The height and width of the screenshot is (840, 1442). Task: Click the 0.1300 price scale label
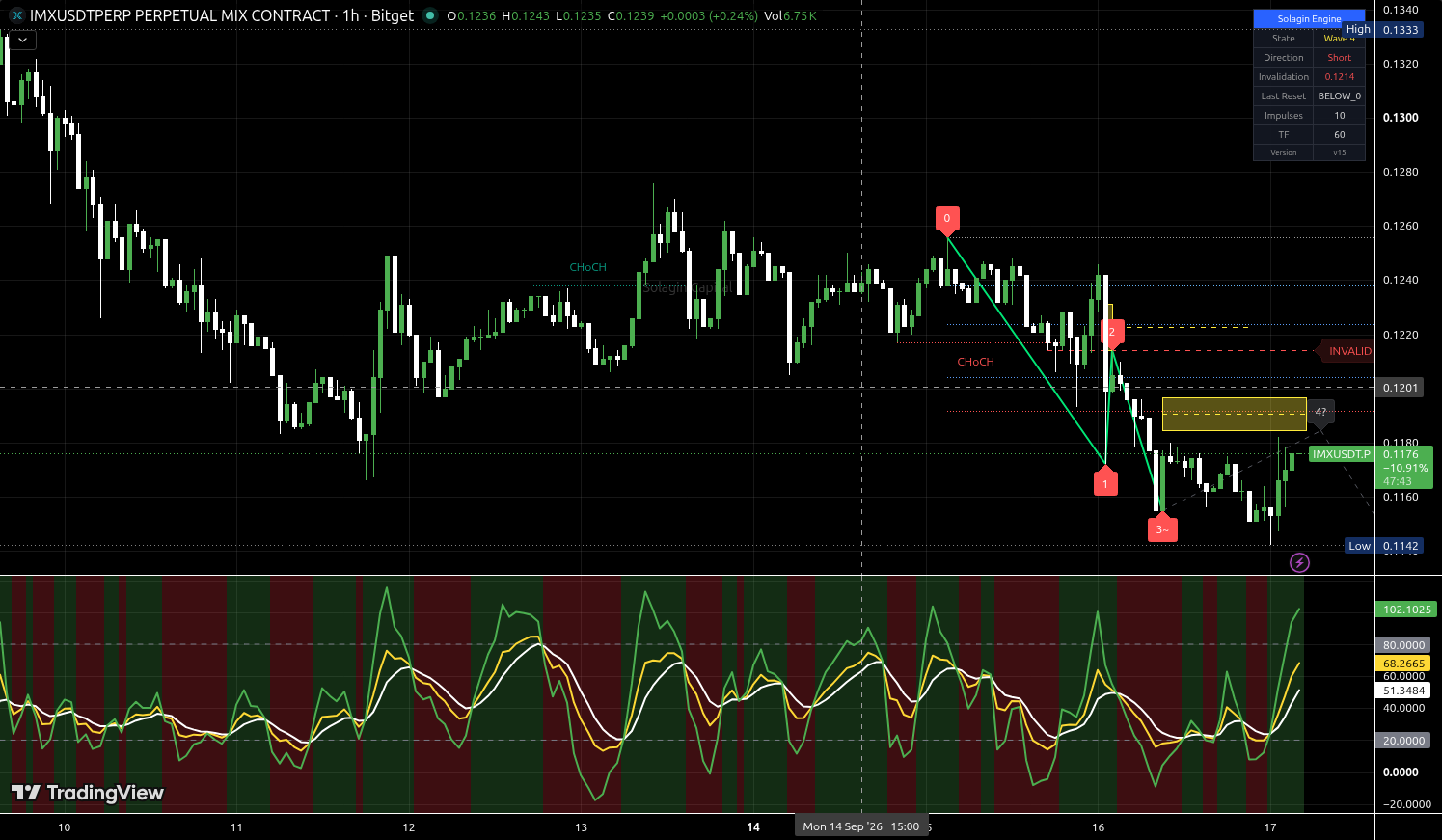pos(1401,118)
